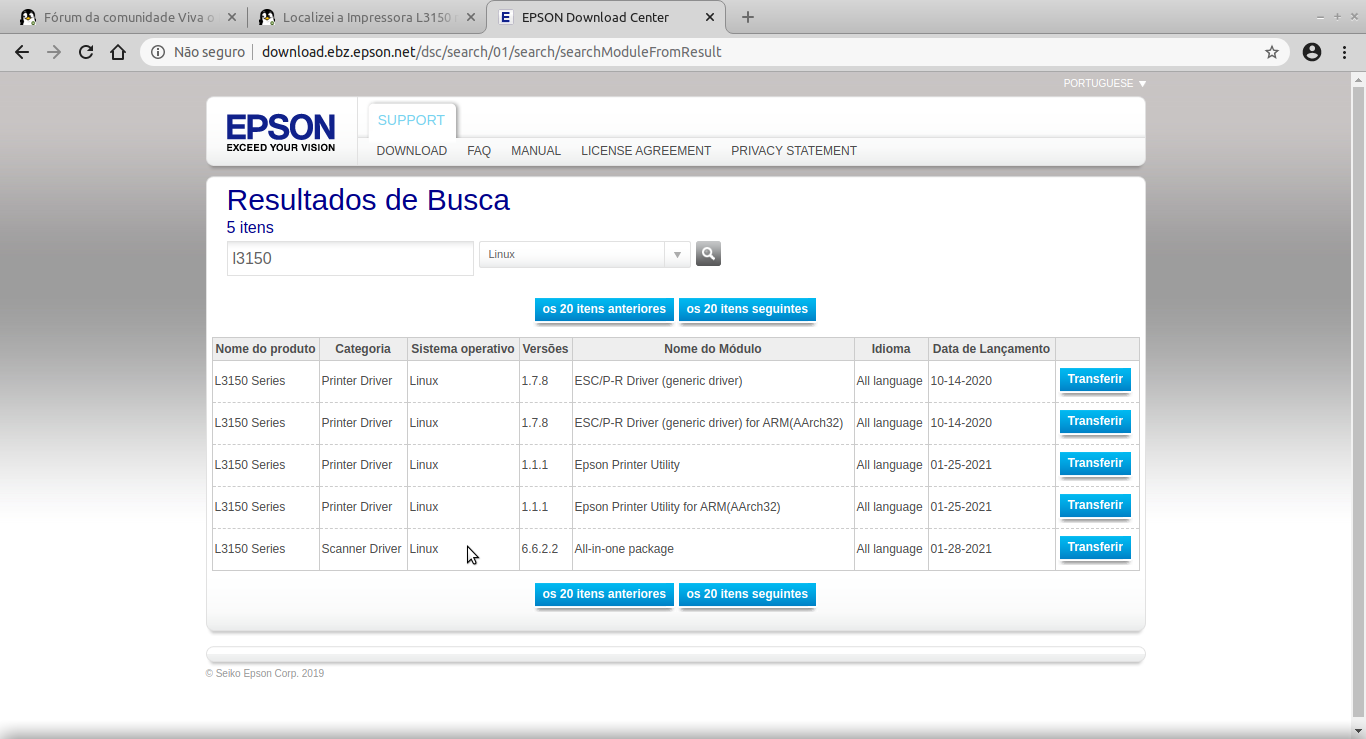Click the magnifier search button

point(708,254)
